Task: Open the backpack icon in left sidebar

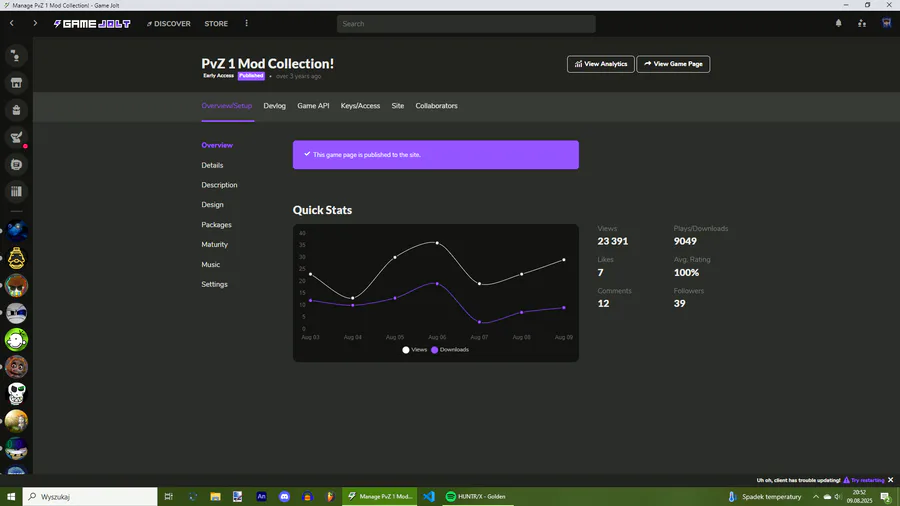Action: [x=16, y=110]
